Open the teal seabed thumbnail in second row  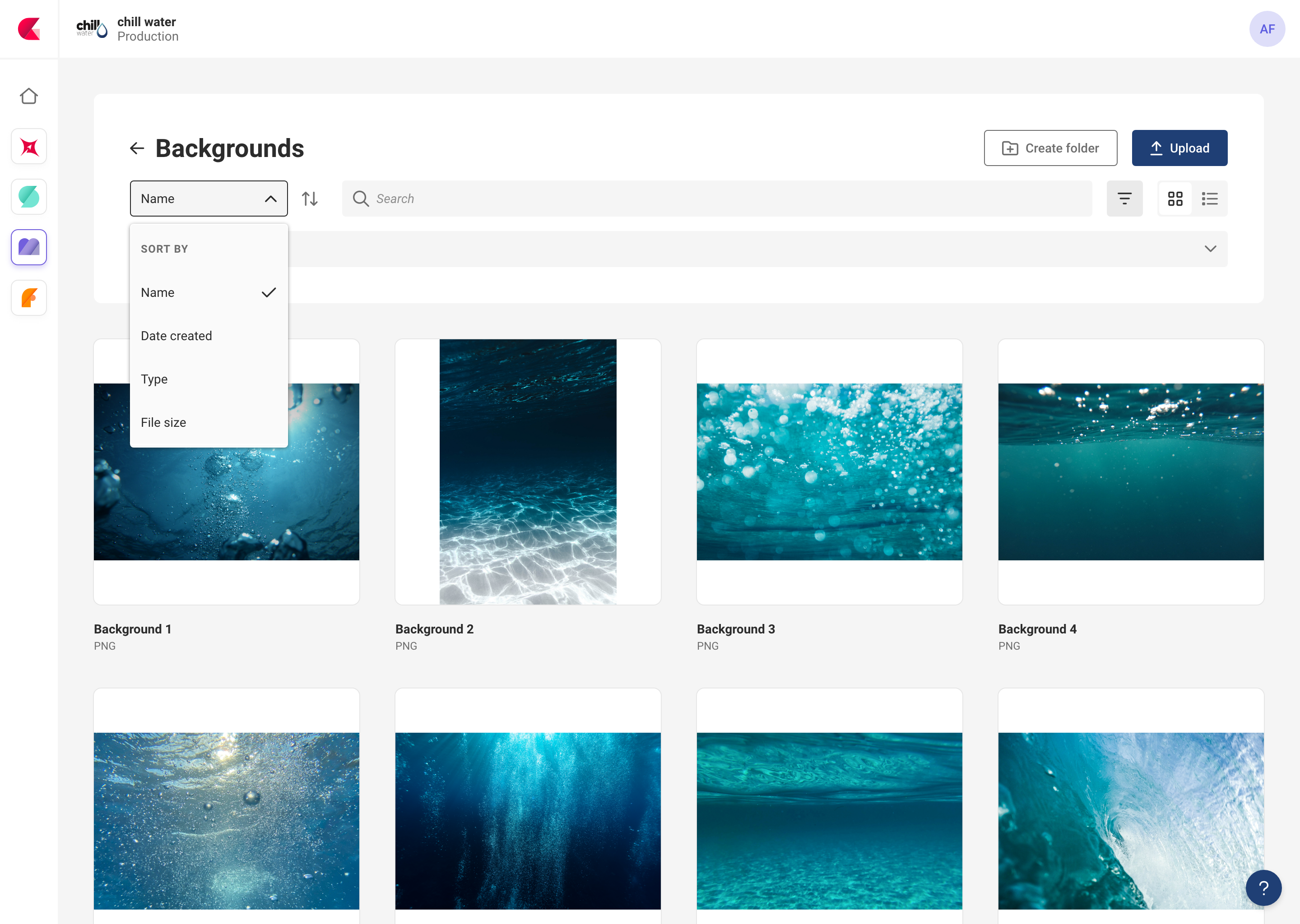(829, 821)
